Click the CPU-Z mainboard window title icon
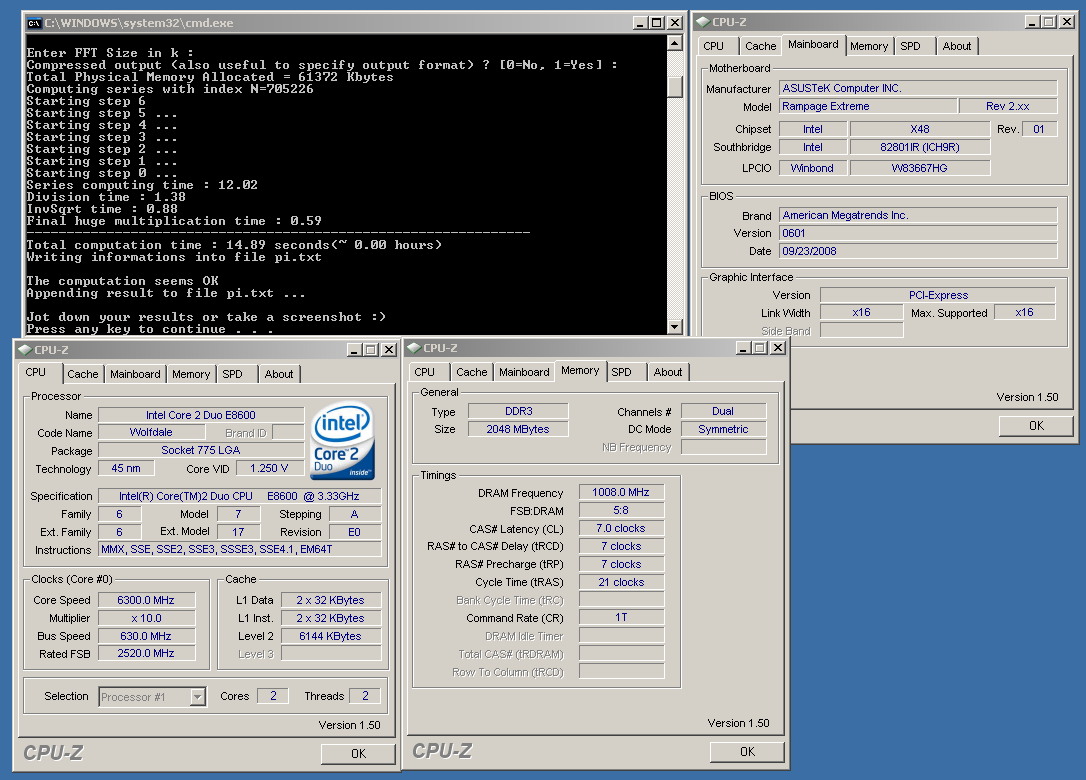 (x=702, y=21)
